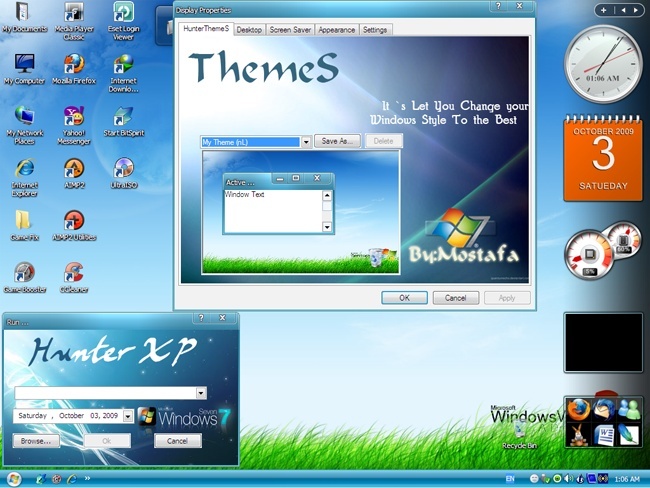This screenshot has width=650, height=488.
Task: Click Messenger people icon in launcher gadget
Action: pyautogui.click(x=629, y=410)
